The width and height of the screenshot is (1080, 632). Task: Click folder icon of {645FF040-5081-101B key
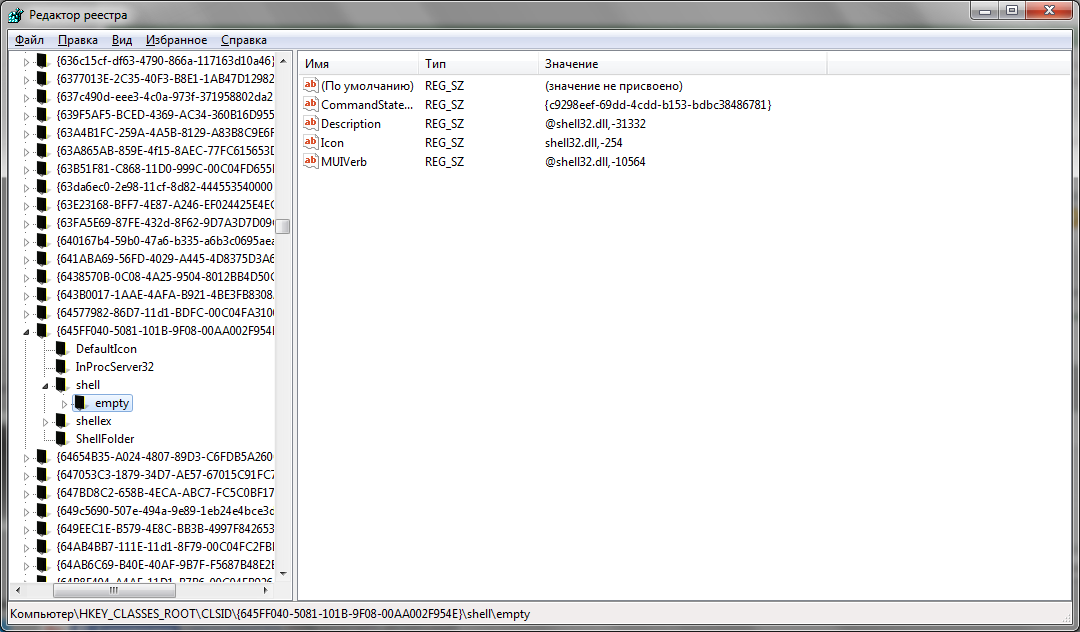tap(42, 330)
